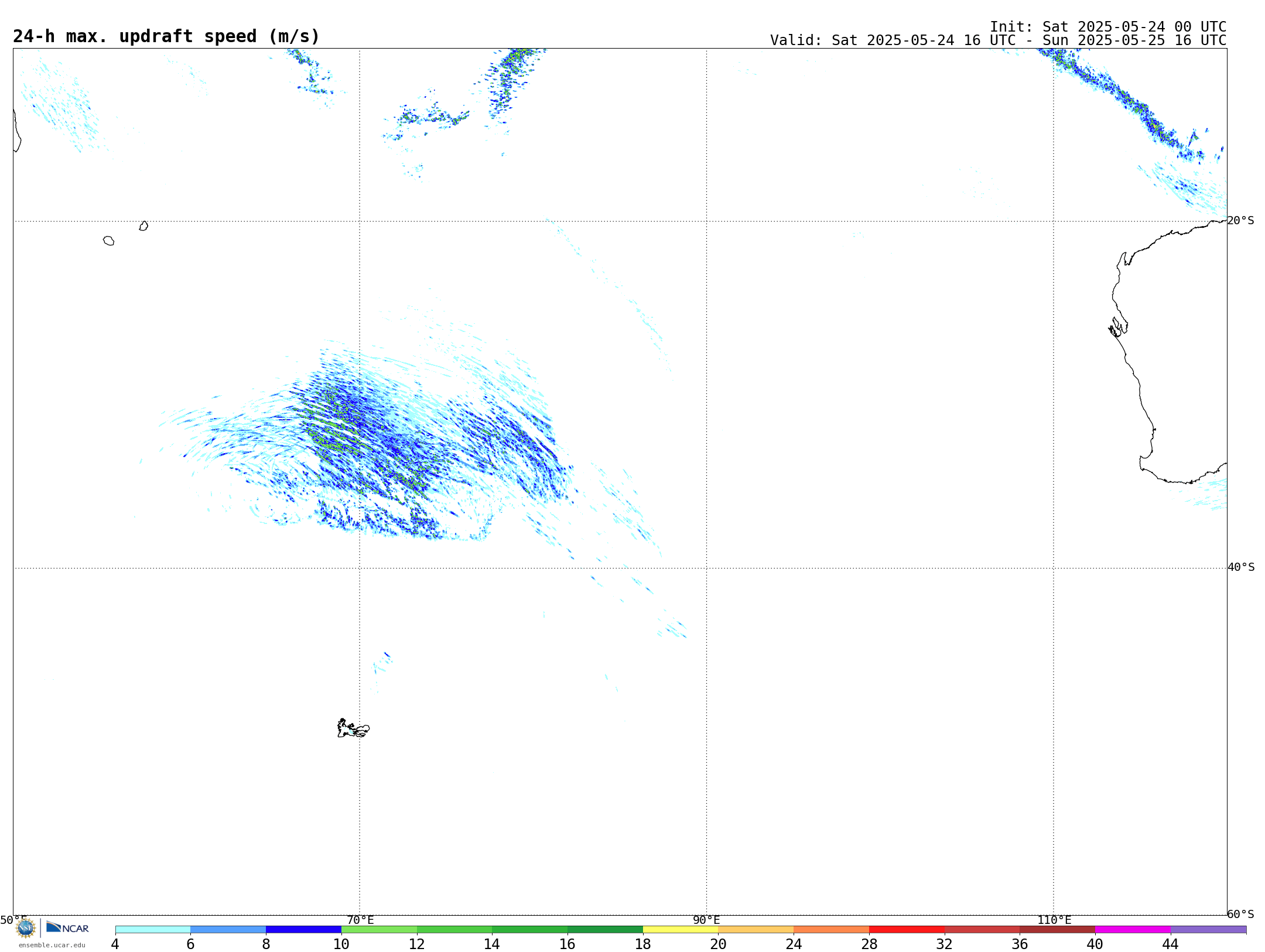The width and height of the screenshot is (1265, 952).
Task: Click the Valid time range label
Action: tap(998, 40)
